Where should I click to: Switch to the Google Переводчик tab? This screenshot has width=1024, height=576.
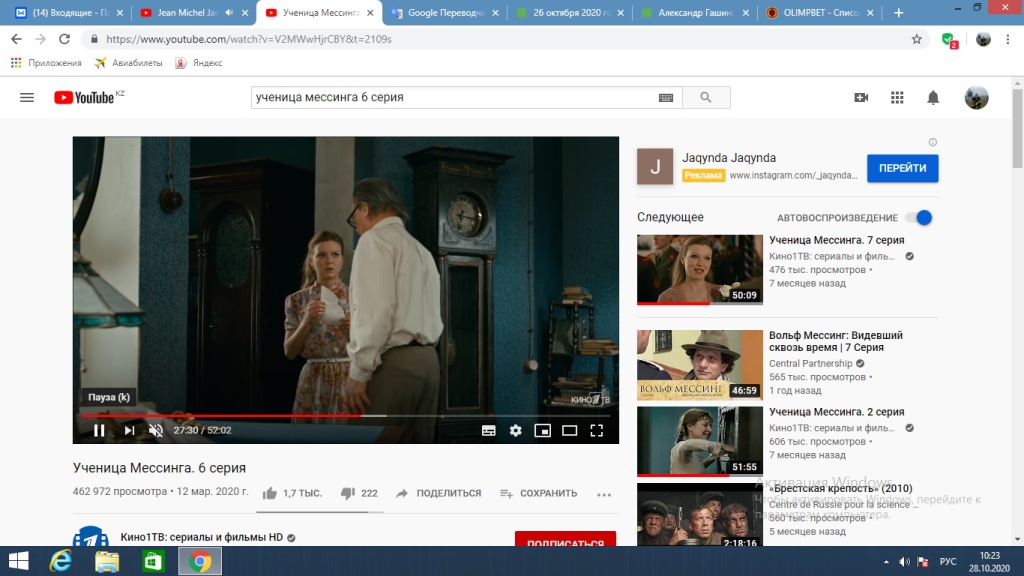pyautogui.click(x=445, y=12)
